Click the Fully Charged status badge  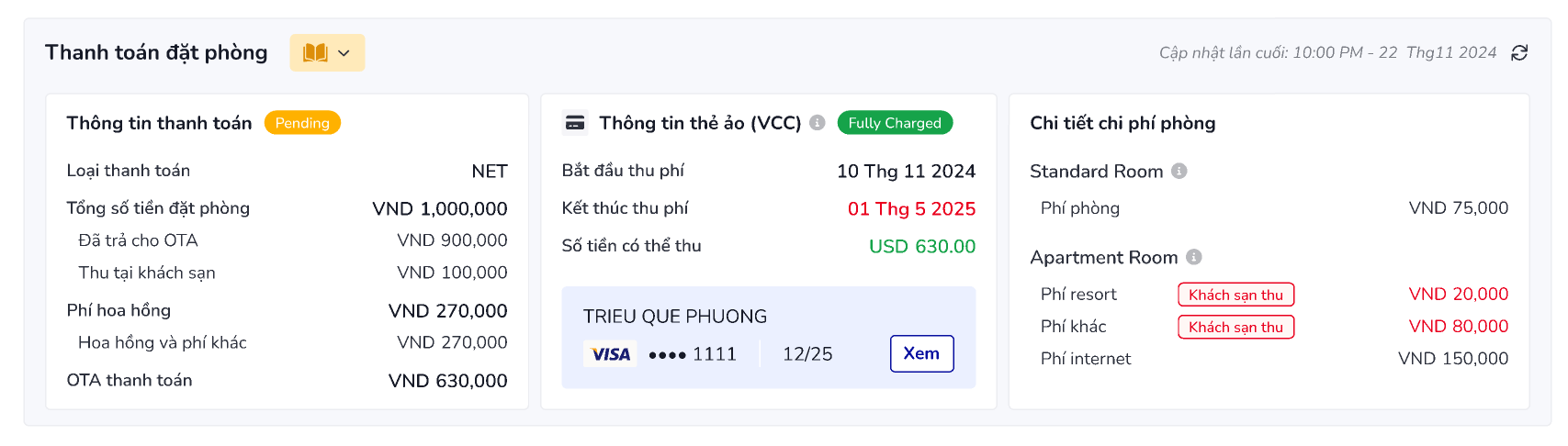click(x=895, y=123)
